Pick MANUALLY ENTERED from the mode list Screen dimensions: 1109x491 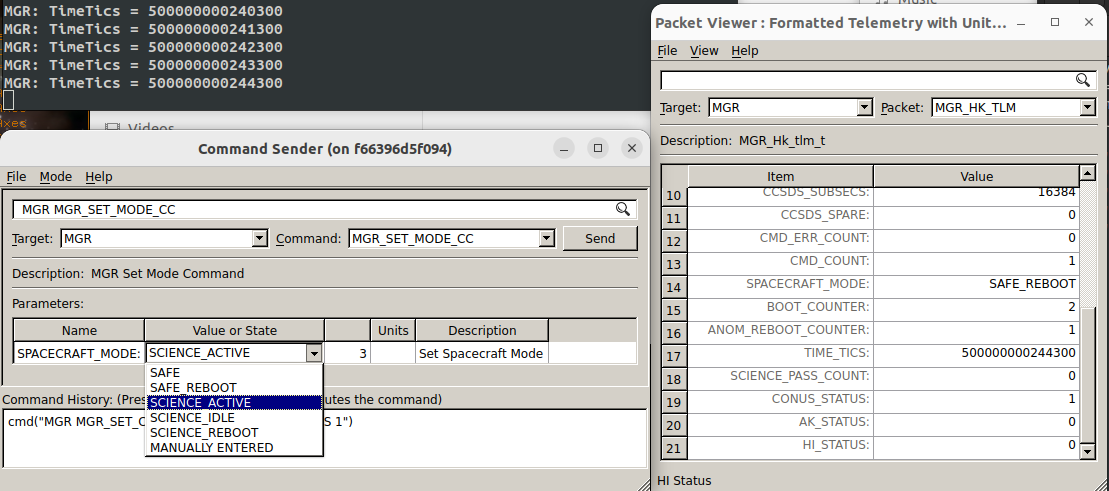click(x=234, y=447)
